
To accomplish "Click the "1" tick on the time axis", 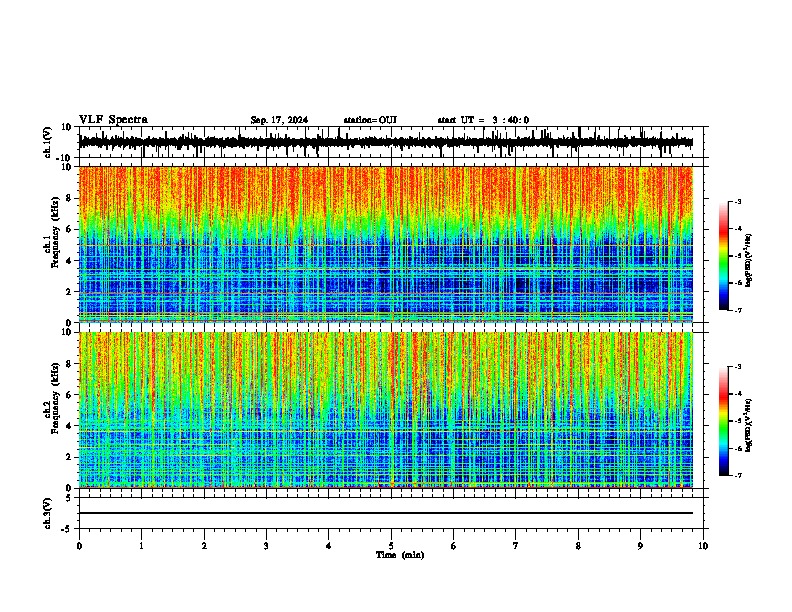I will [x=141, y=546].
